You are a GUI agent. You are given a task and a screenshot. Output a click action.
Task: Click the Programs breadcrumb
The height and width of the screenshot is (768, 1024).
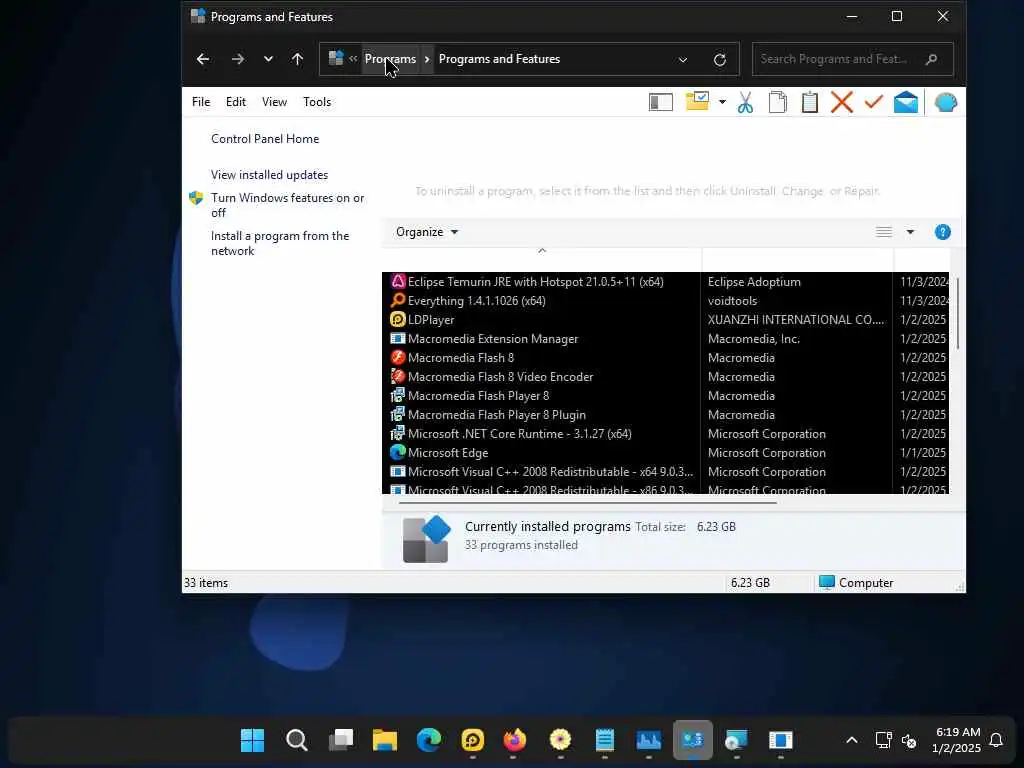point(390,59)
